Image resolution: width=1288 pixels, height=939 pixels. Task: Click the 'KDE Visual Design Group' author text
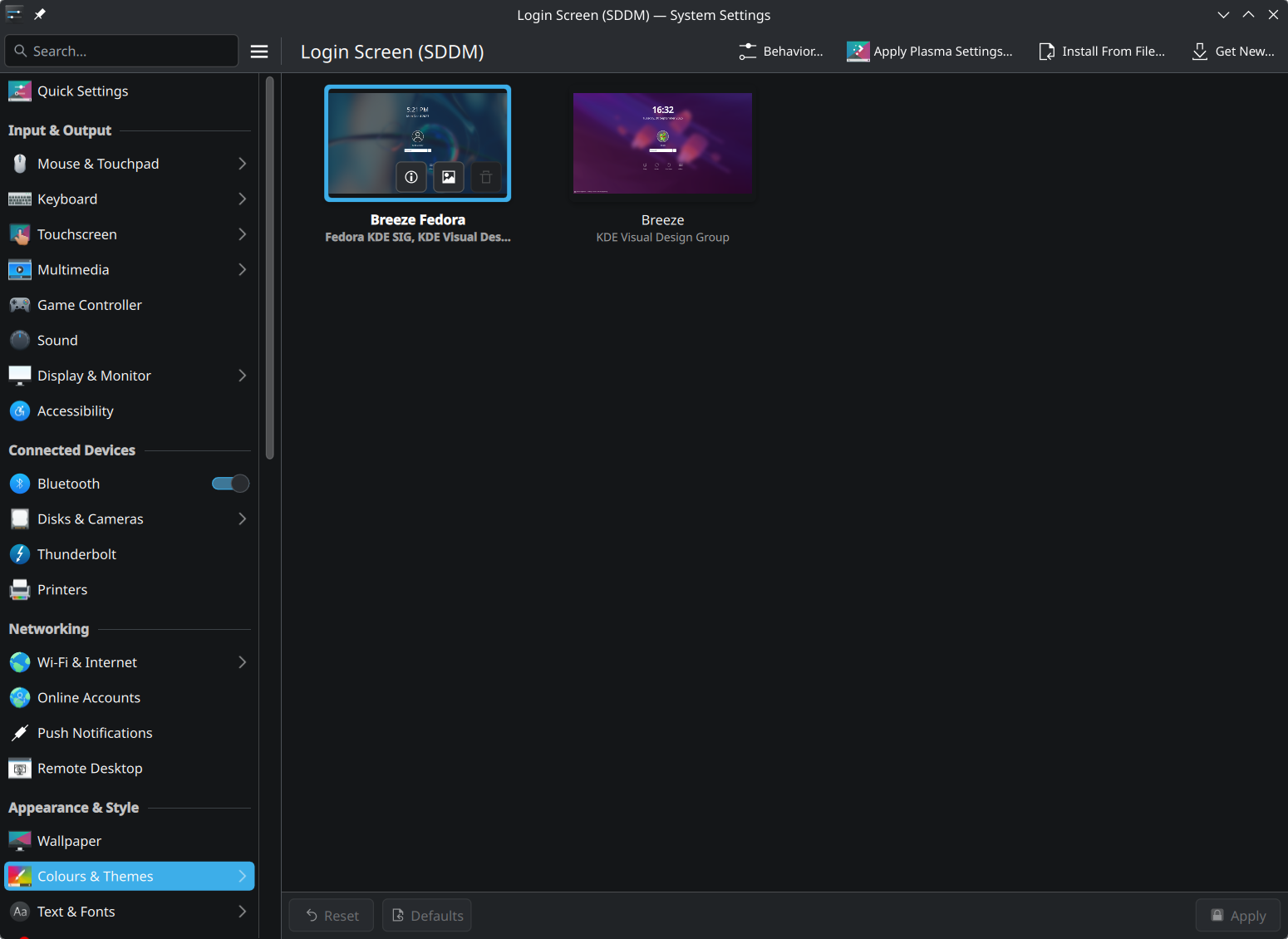click(x=663, y=238)
